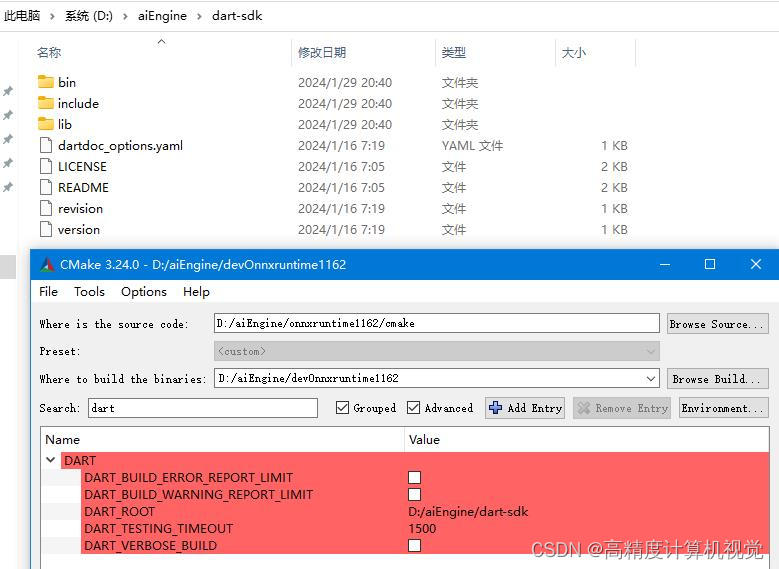
Task: Click first pin icon in Explorer sidebar
Action: (x=8, y=91)
